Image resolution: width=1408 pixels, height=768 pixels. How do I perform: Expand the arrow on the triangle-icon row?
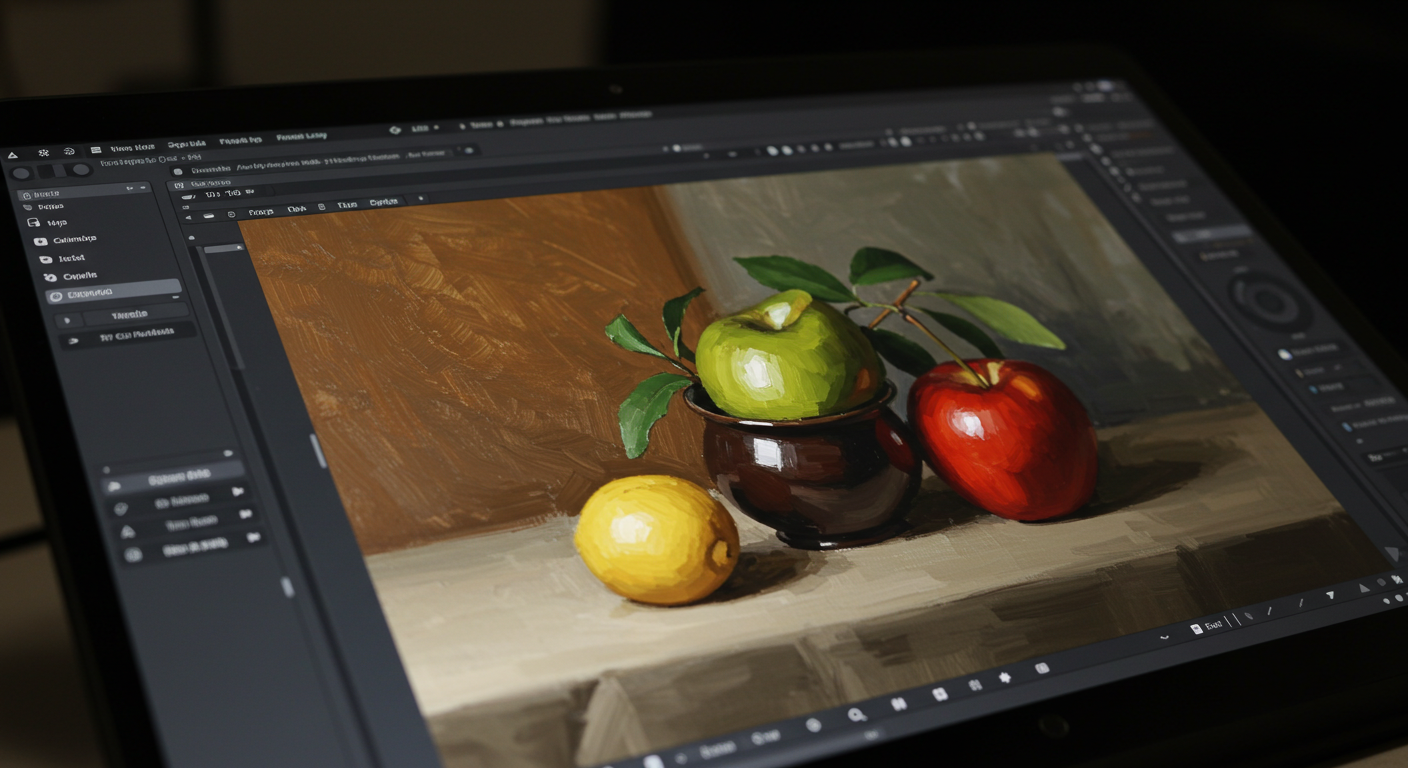246,514
